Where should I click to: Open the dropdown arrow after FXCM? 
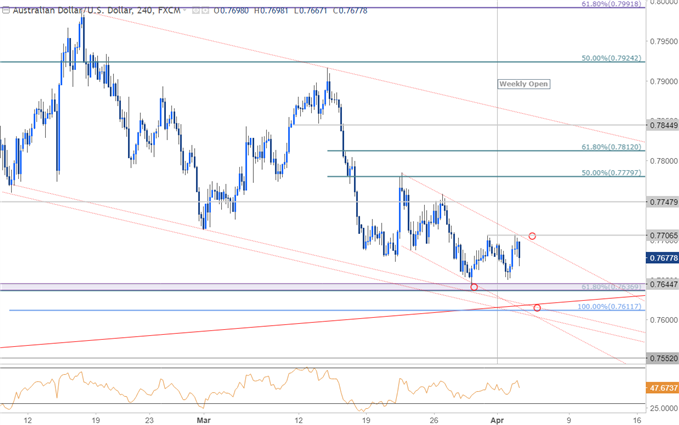(x=185, y=10)
